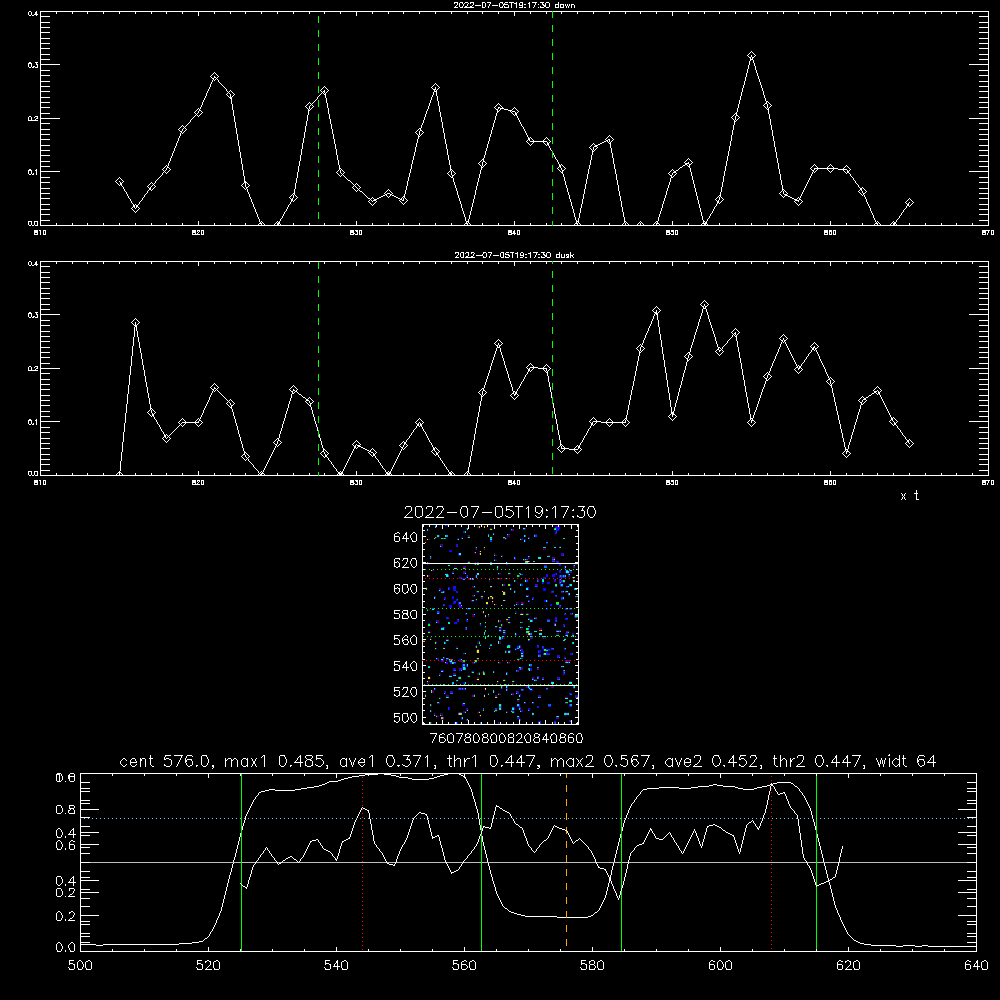Click the dawn plot peak diamond near 835
Image resolution: width=1000 pixels, height=1000 pixels.
435,87
